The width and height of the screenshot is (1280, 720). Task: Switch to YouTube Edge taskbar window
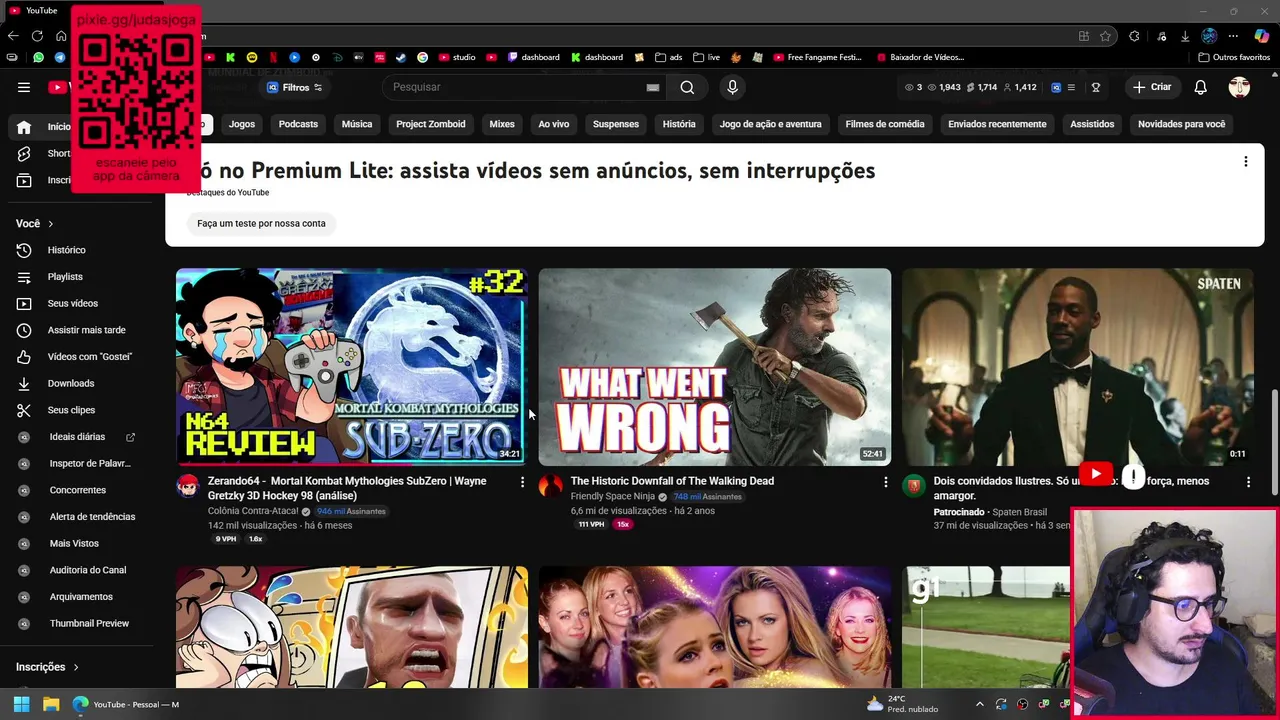[126, 705]
